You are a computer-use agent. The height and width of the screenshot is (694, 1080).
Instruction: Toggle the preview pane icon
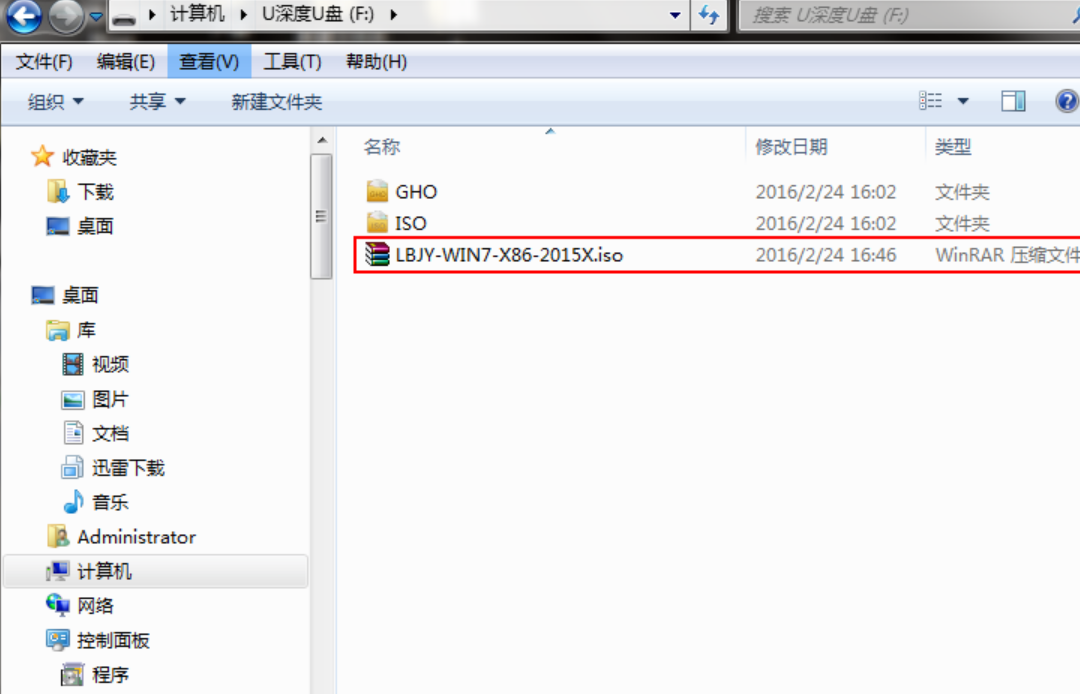coord(1012,101)
